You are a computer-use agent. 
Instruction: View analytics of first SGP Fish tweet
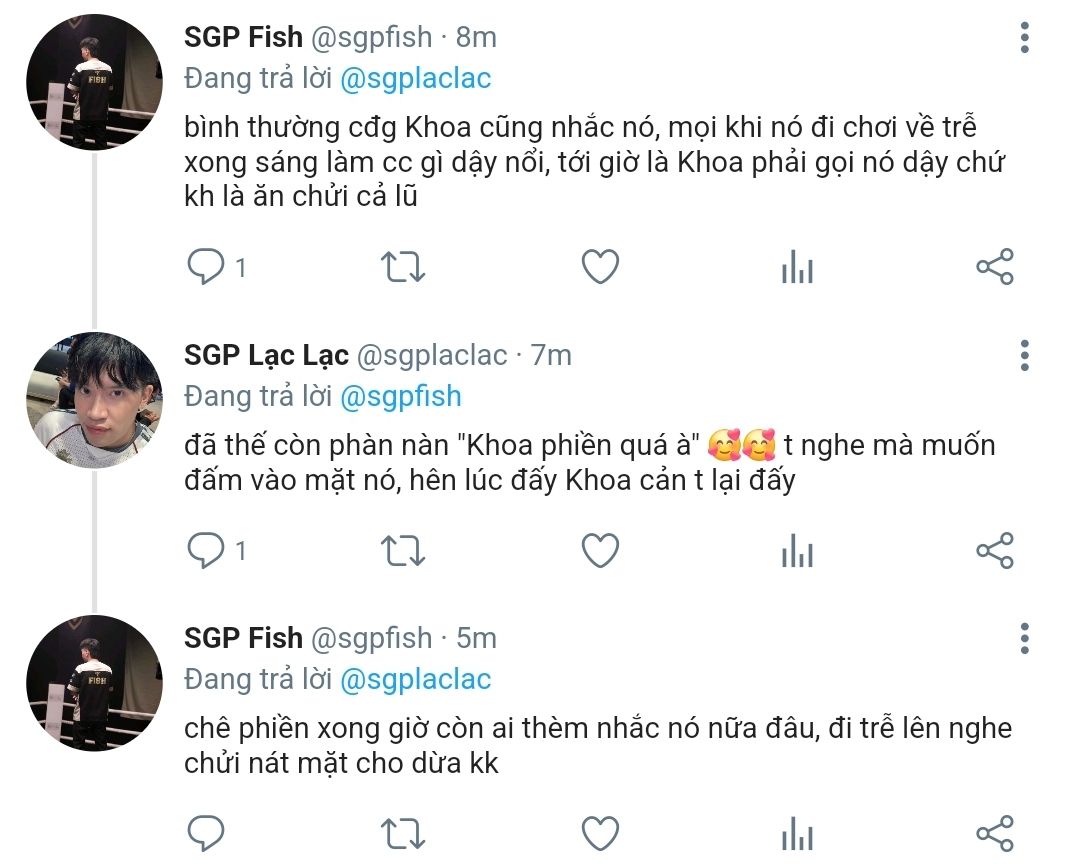[797, 267]
